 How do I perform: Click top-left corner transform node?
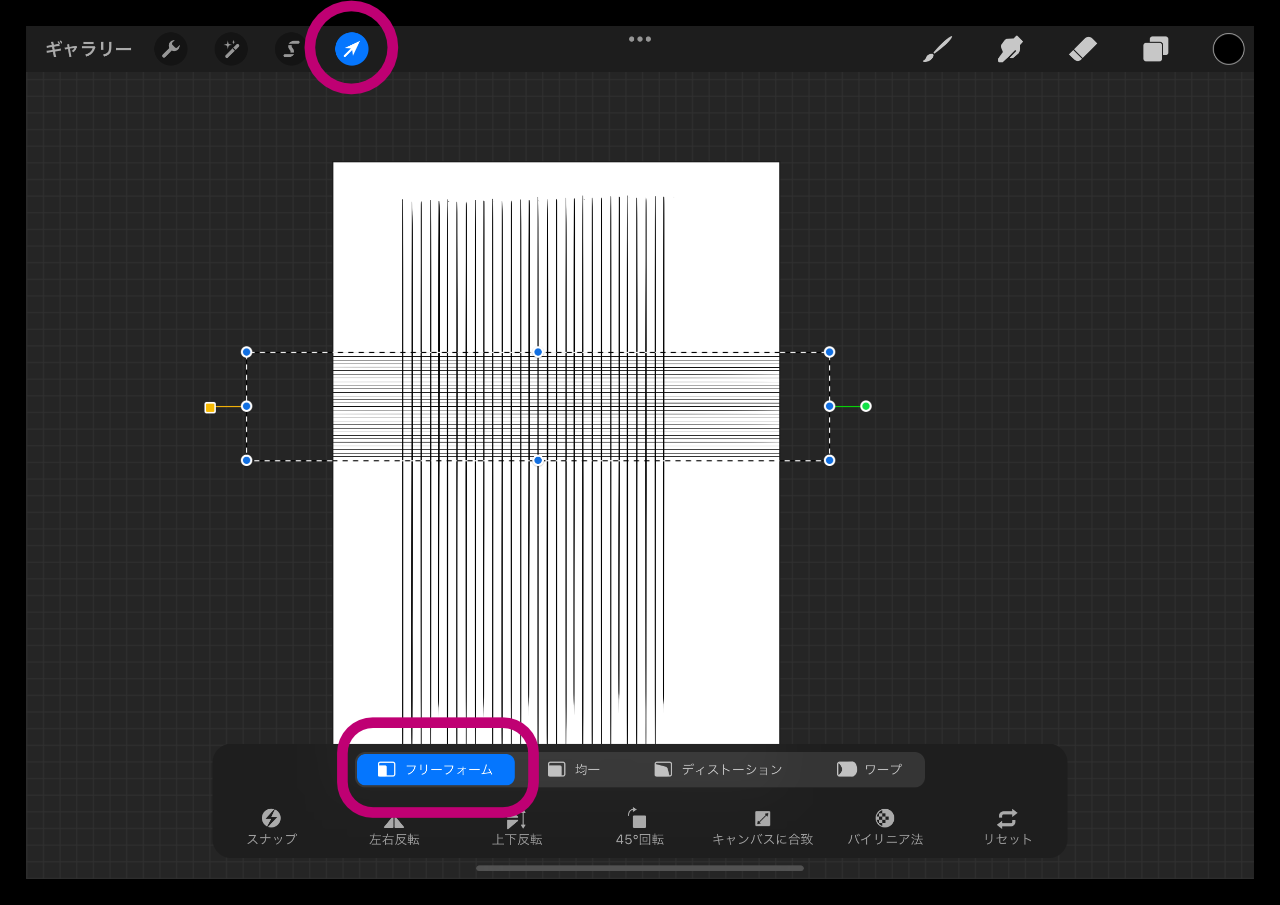point(247,352)
